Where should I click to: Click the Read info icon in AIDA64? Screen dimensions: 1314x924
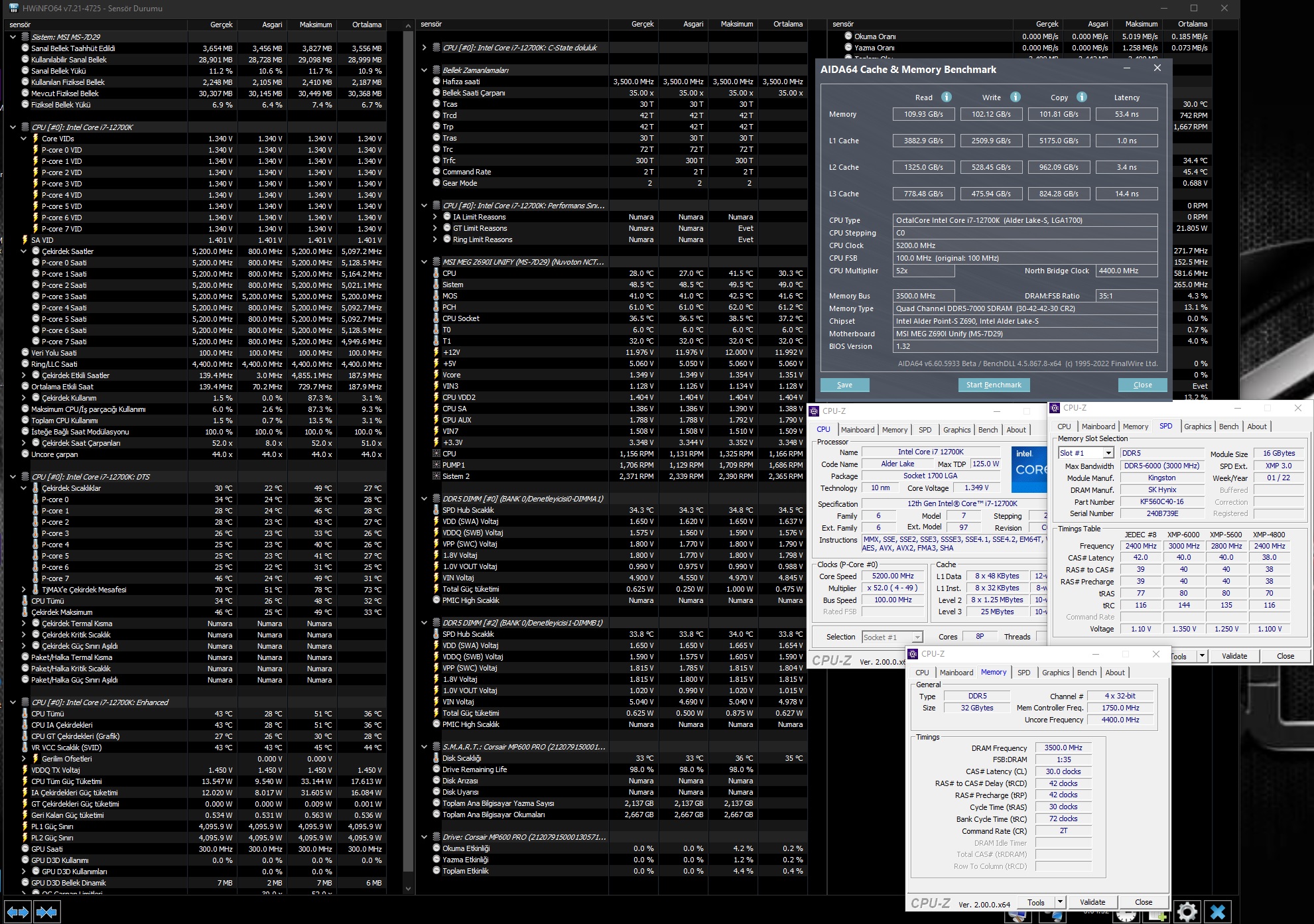pyautogui.click(x=947, y=97)
